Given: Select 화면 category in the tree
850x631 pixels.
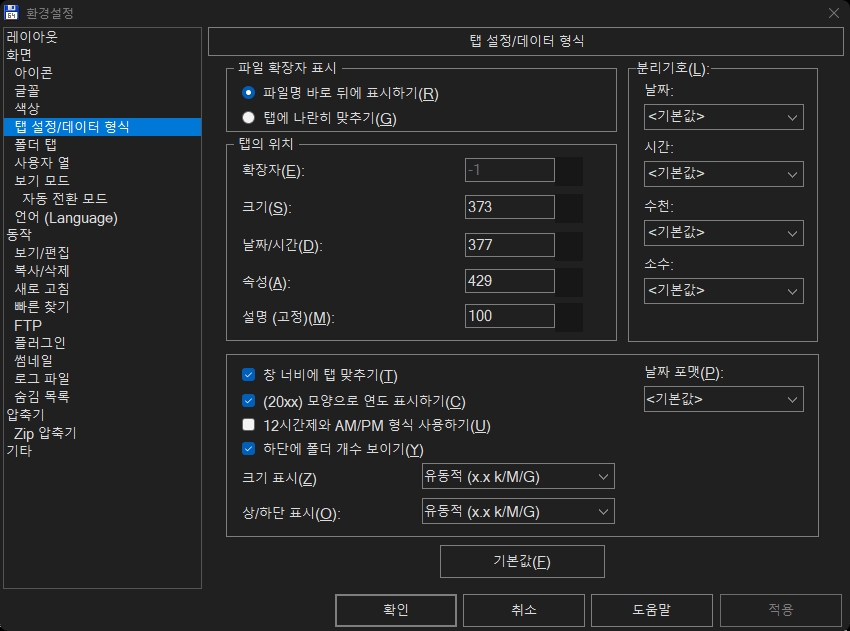Looking at the screenshot, I should click(x=19, y=55).
